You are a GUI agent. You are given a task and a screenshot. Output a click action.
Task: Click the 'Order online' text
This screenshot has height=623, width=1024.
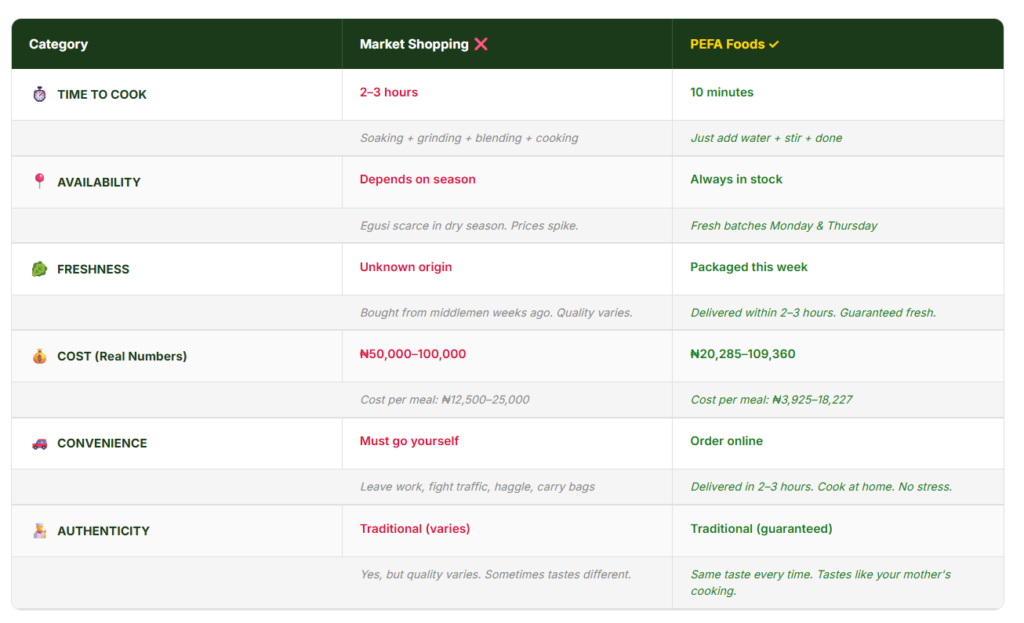(x=726, y=441)
